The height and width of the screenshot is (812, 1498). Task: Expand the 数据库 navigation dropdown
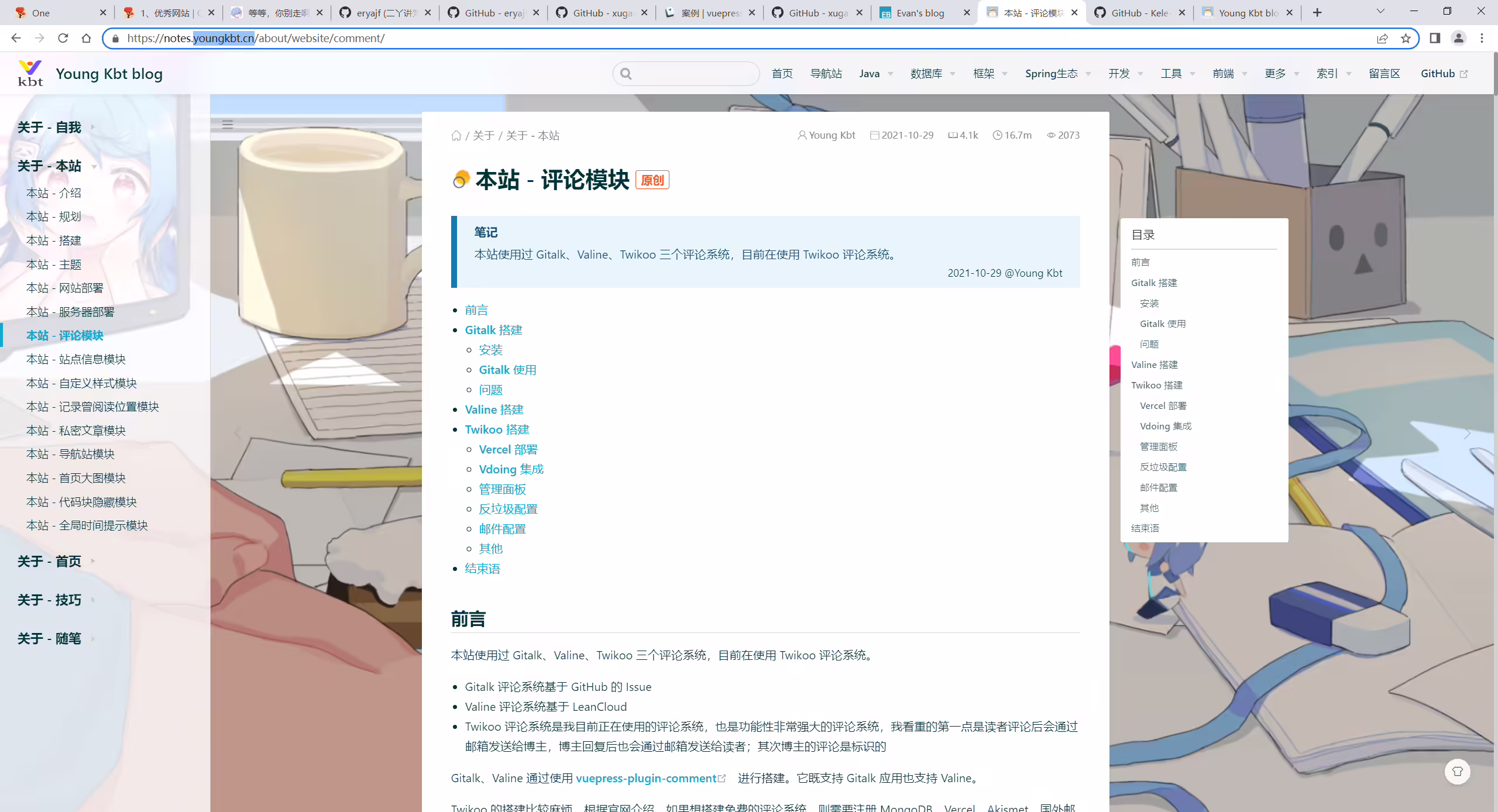[x=933, y=74]
